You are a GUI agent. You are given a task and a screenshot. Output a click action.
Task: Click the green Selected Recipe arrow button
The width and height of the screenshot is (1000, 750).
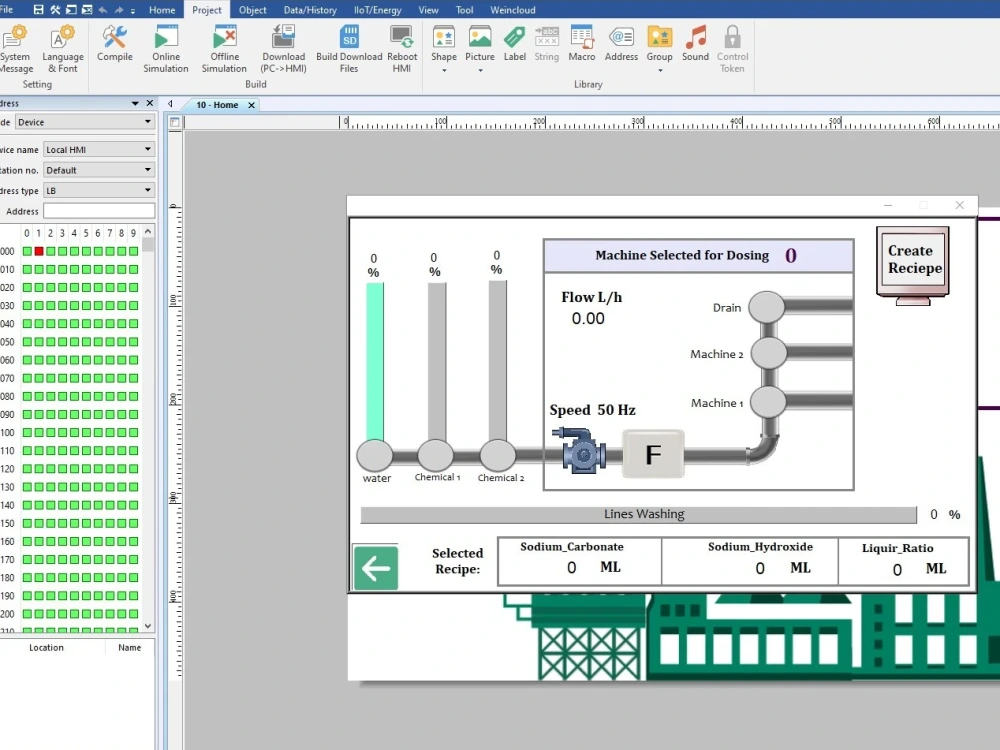(375, 567)
